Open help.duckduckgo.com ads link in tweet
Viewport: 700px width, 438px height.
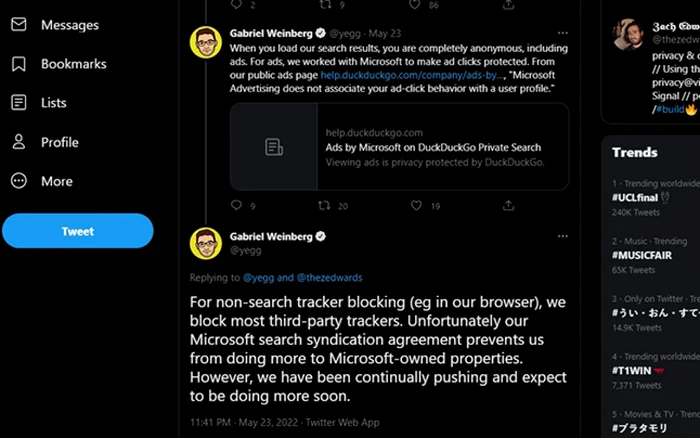click(412, 75)
